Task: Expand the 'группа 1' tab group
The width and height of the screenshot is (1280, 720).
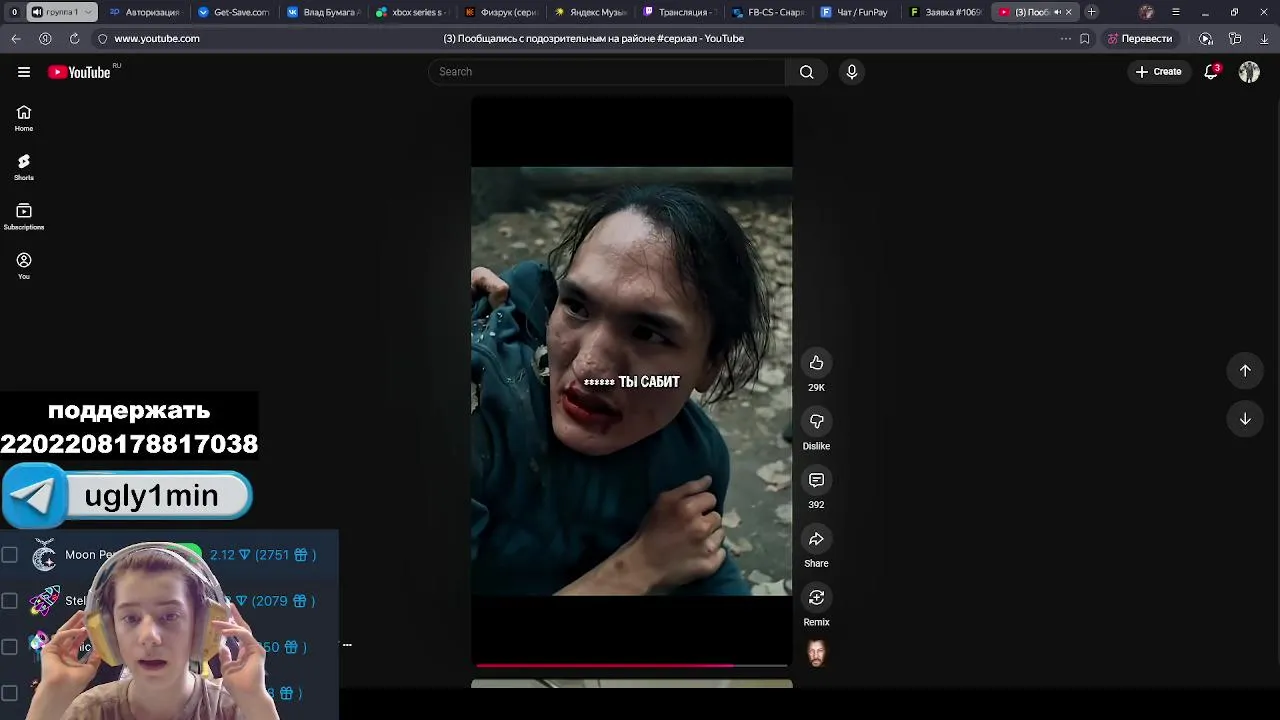Action: [61, 12]
